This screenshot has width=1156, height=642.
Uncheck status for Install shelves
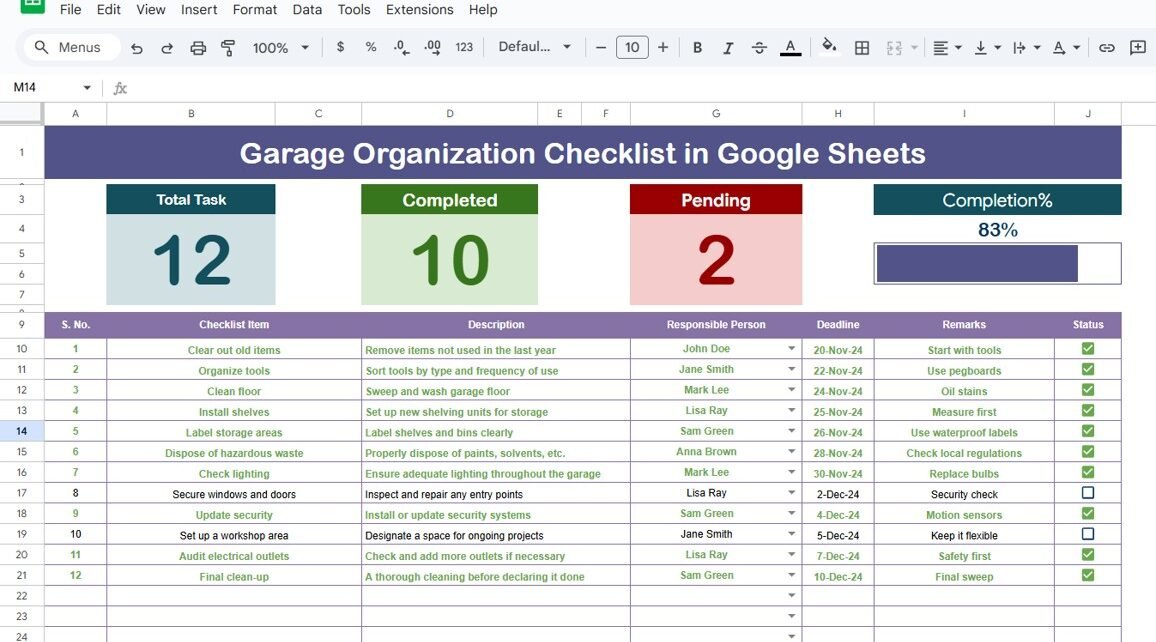point(1087,411)
